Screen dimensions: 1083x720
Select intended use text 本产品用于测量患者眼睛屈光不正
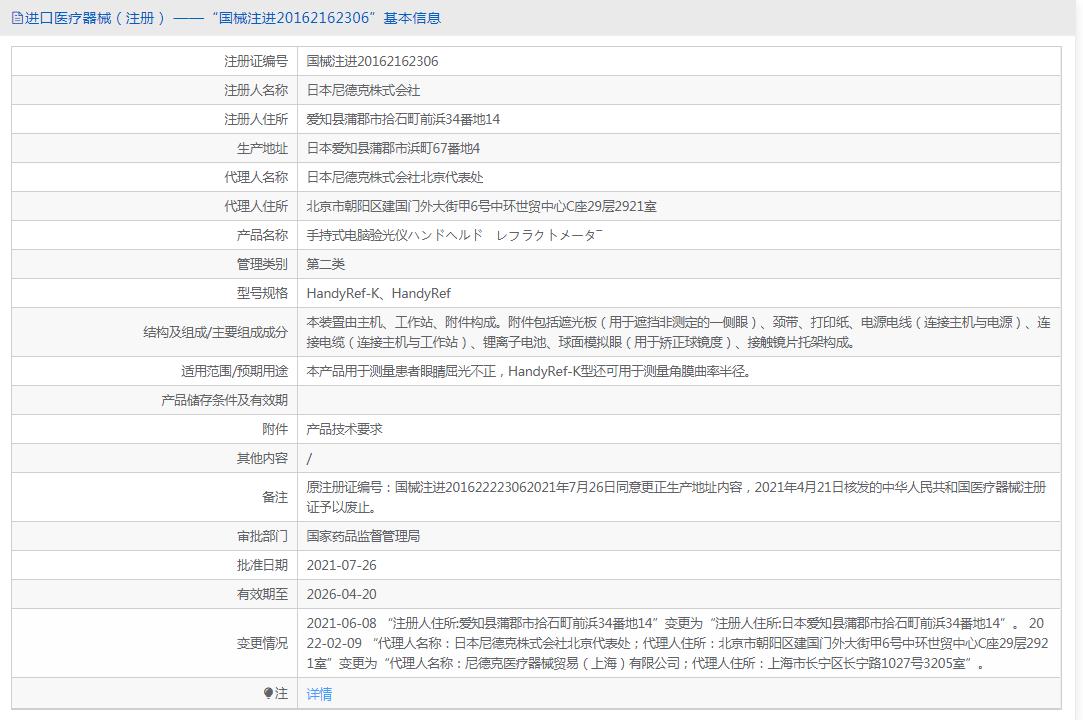[x=529, y=372]
